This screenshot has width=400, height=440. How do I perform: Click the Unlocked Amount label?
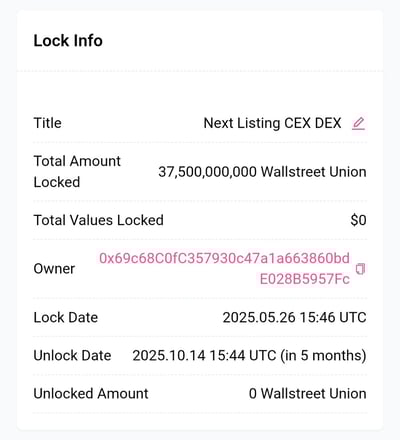point(91,394)
